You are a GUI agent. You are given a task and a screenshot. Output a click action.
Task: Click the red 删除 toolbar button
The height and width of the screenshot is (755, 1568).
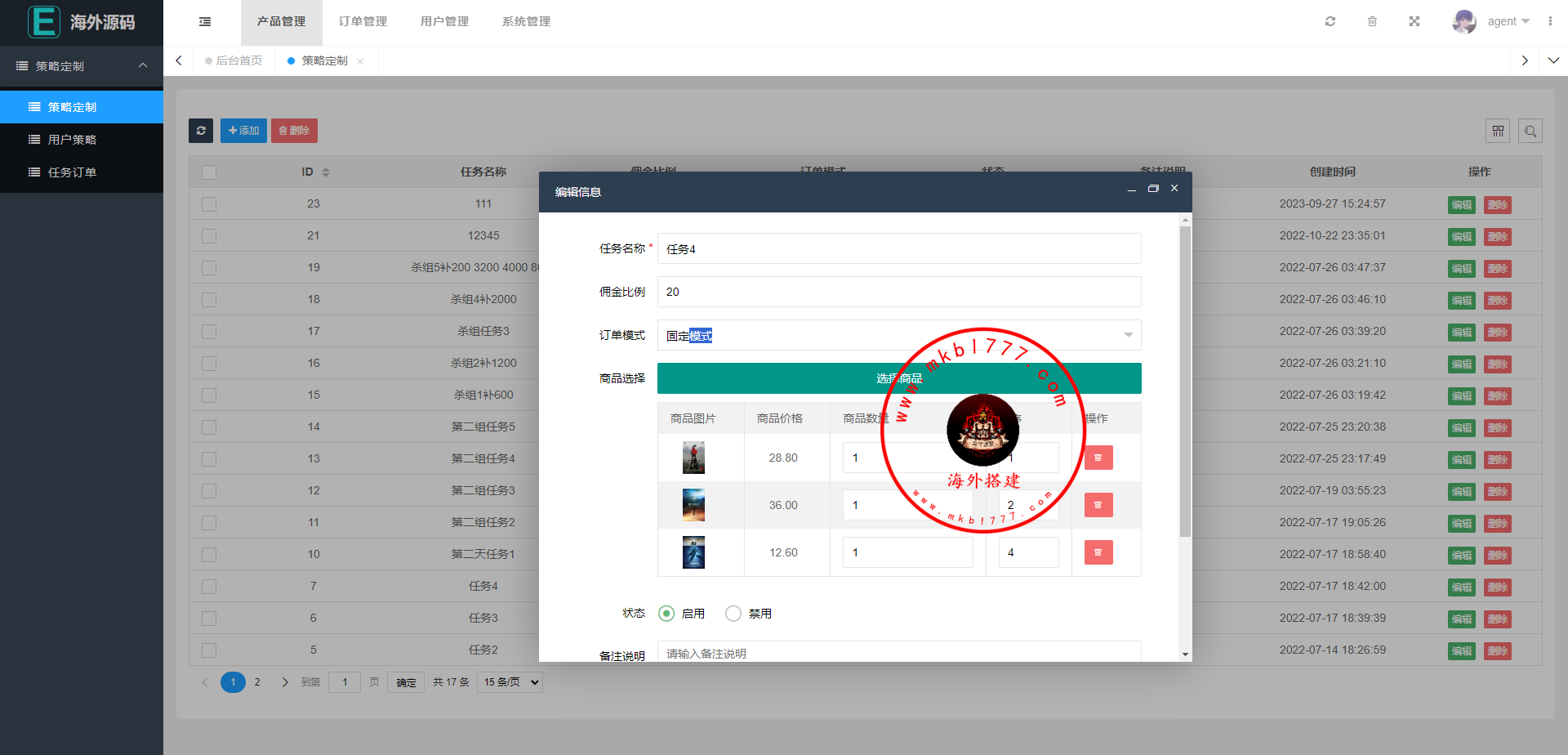(x=294, y=131)
